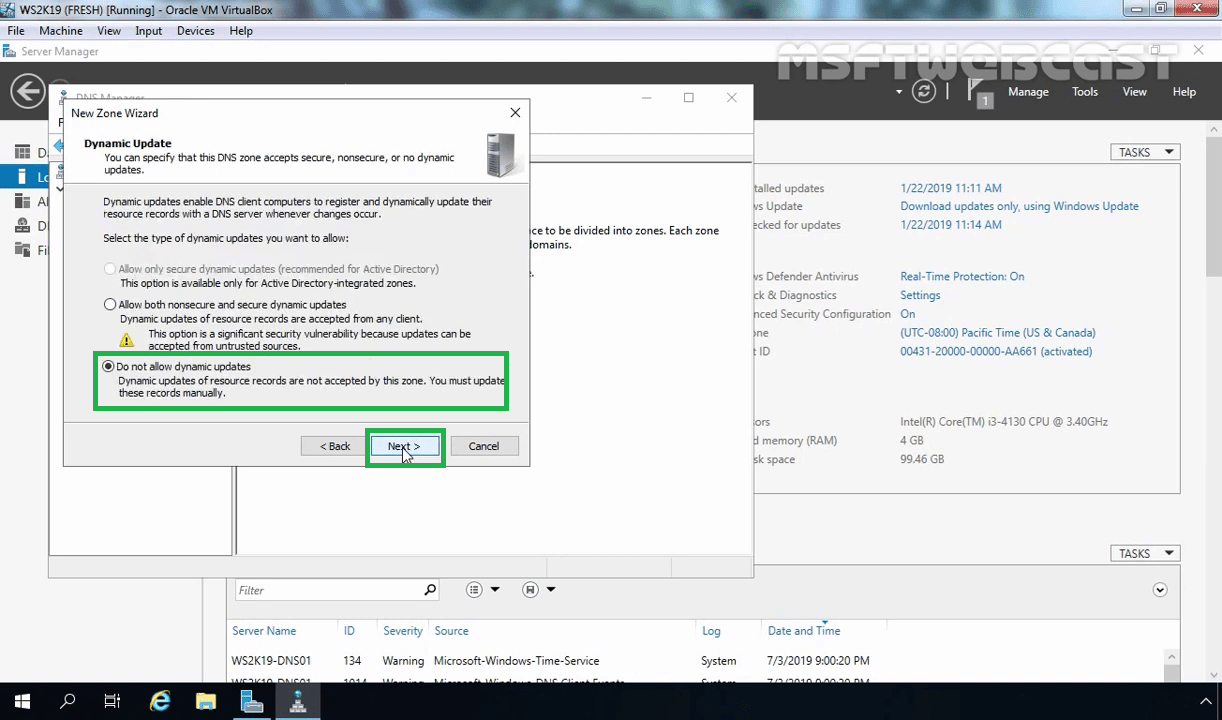Click product ID activated link
This screenshot has width=1222, height=720.
[x=996, y=352]
